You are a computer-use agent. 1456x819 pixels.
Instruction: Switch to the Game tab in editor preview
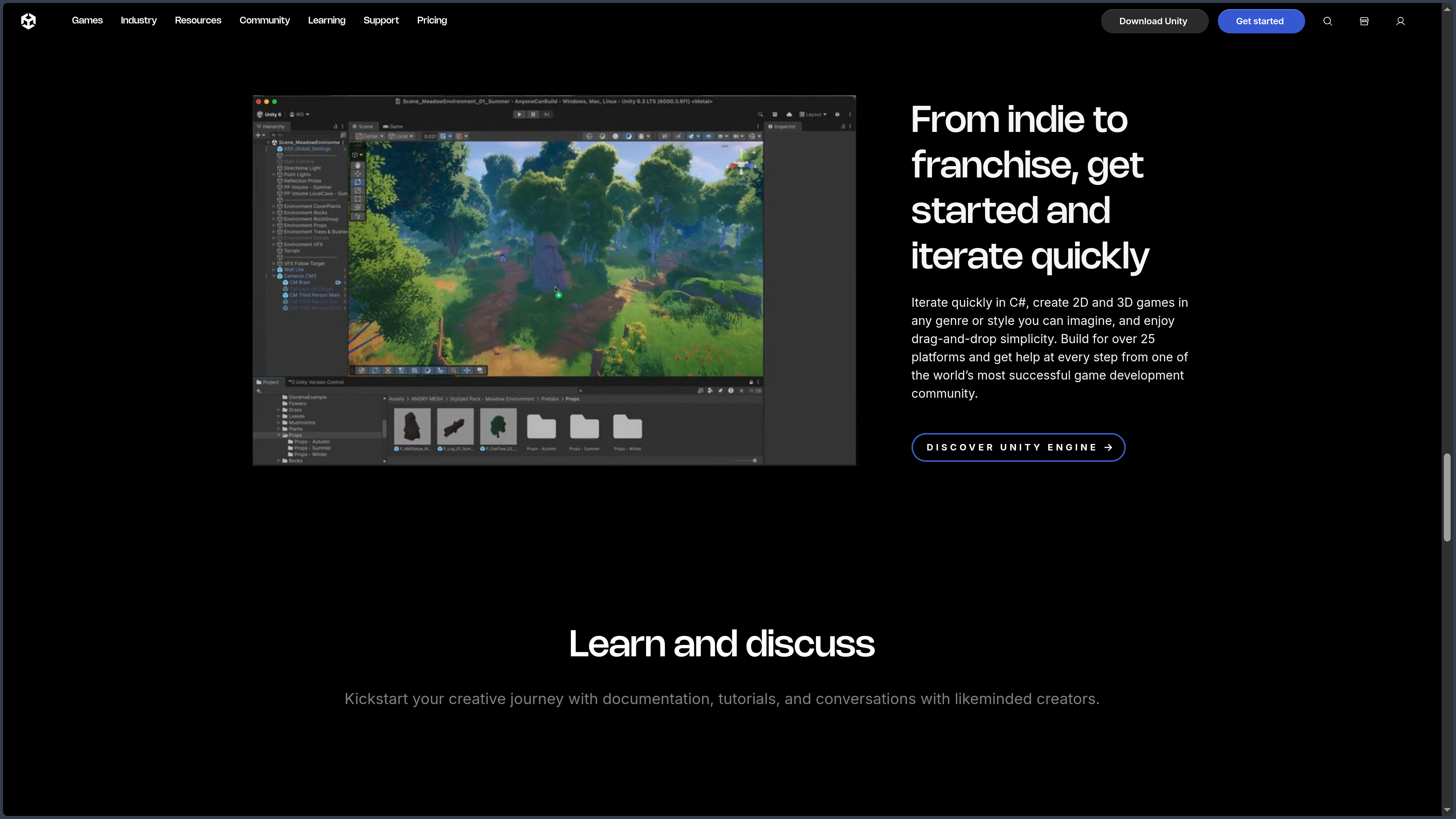[393, 127]
